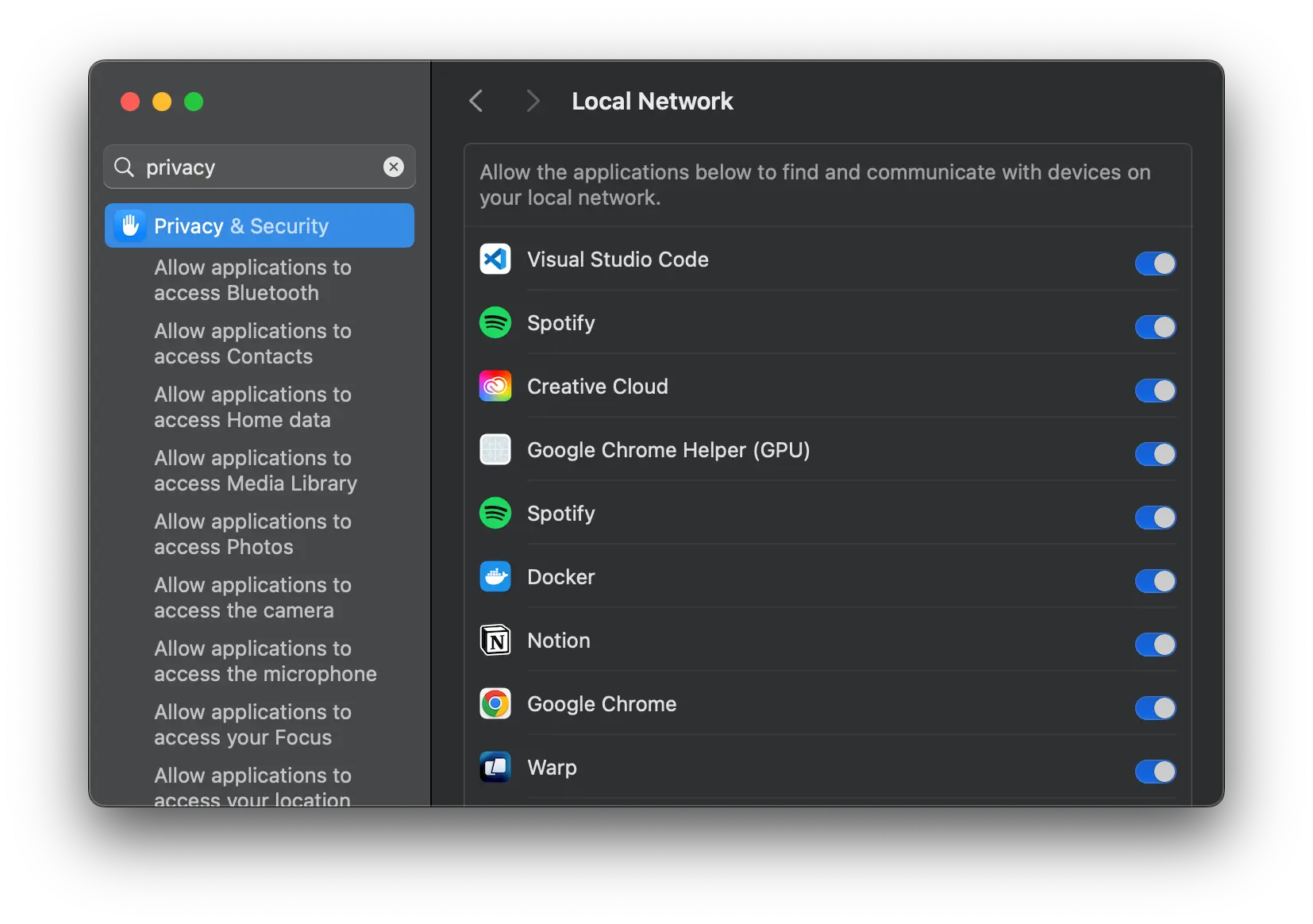Screen dimensions: 1313x924
Task: Toggle off Warp's local network switch
Action: pos(1154,772)
